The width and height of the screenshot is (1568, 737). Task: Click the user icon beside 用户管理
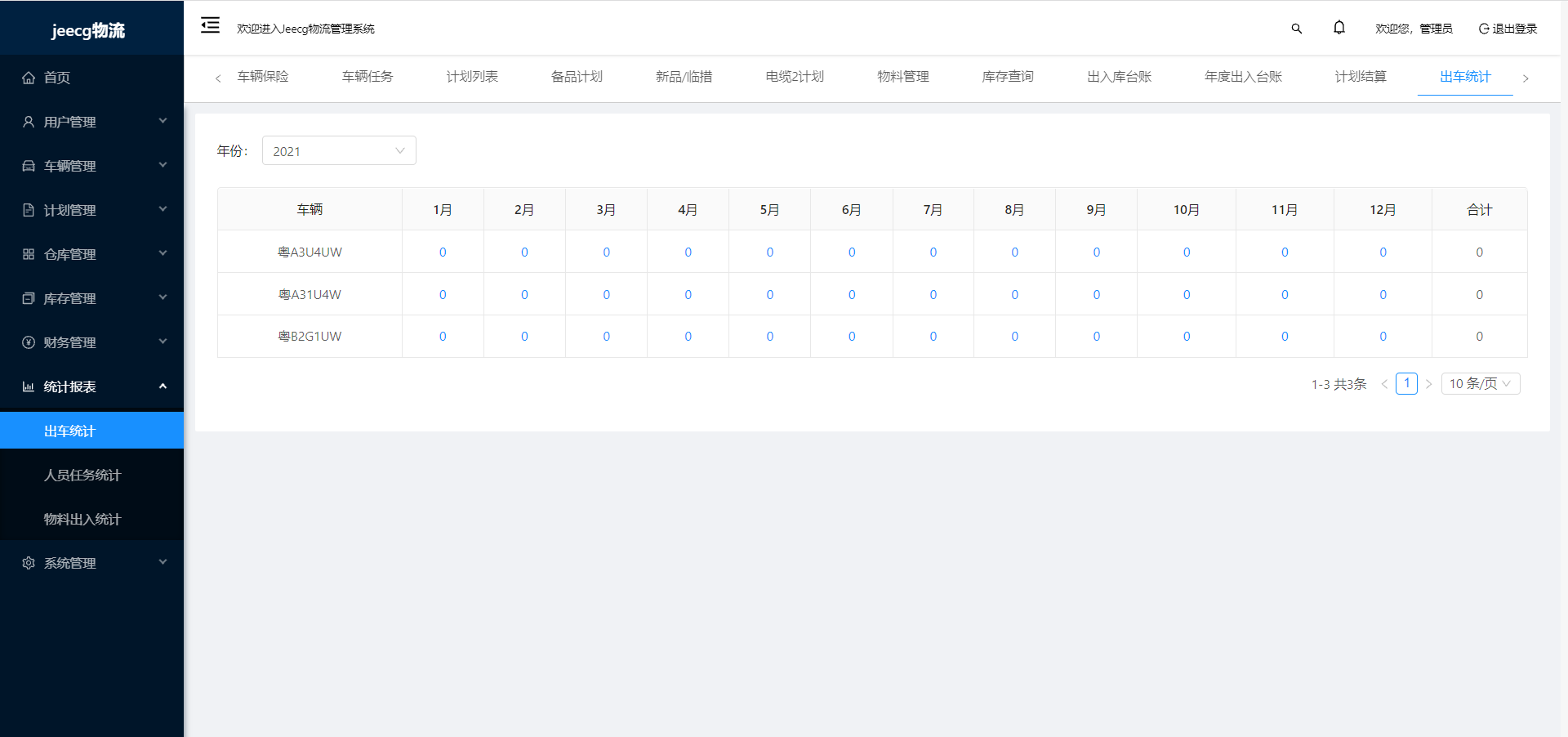coord(29,122)
